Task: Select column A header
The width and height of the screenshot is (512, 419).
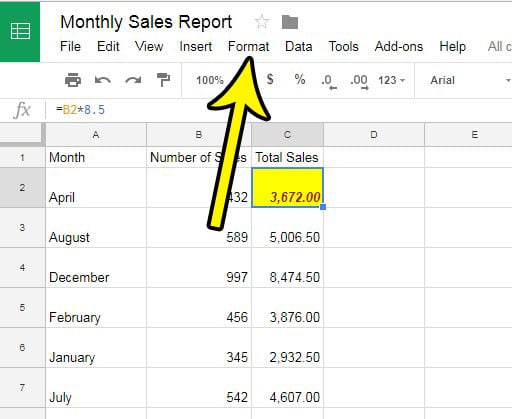Action: pyautogui.click(x=96, y=135)
